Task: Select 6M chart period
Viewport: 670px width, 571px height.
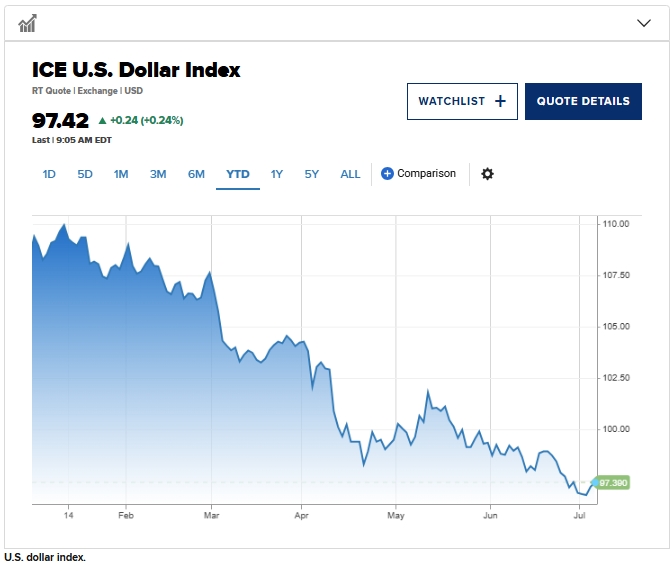Action: pos(196,174)
